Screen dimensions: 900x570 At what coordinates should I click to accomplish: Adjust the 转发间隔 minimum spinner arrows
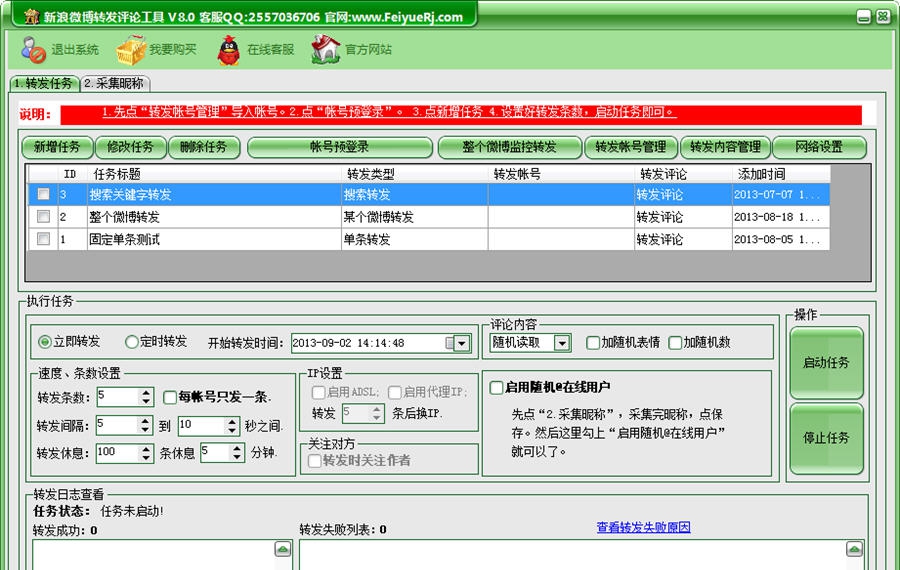tap(146, 425)
